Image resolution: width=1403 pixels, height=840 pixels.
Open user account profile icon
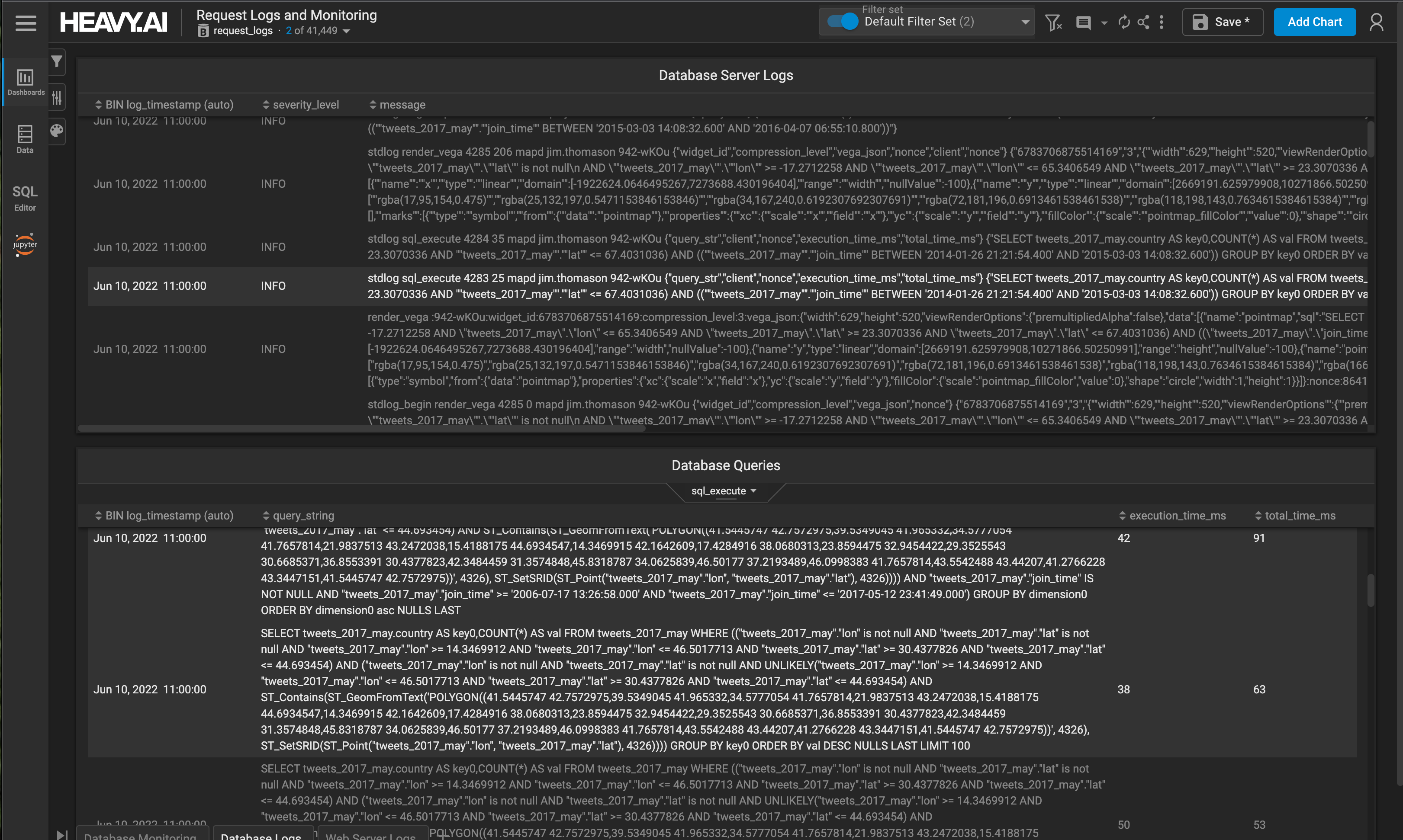(1377, 22)
